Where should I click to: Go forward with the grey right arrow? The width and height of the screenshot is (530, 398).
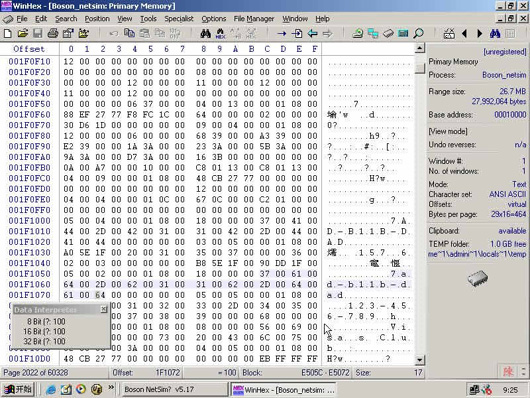tap(327, 33)
